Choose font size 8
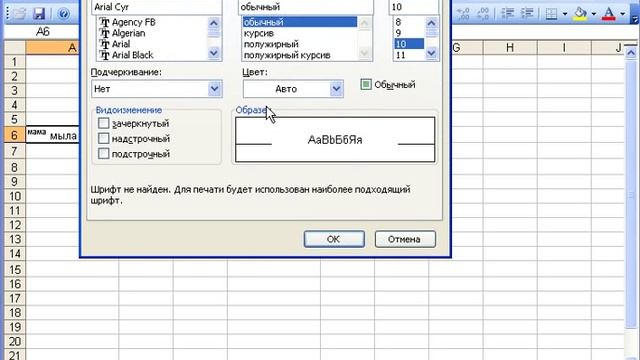 pyautogui.click(x=398, y=22)
